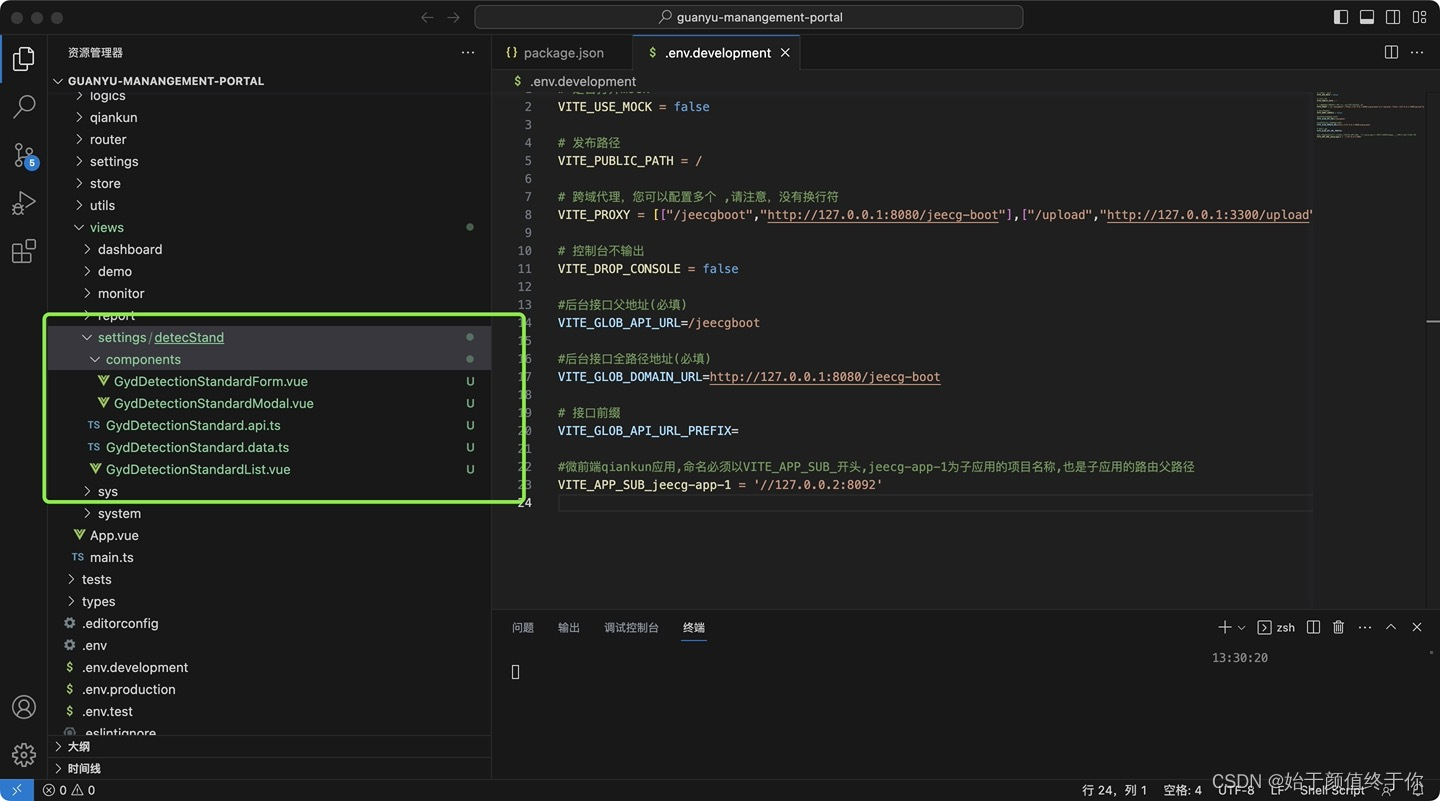Open .env.production in the explorer
This screenshot has width=1440, height=801.
270,689
